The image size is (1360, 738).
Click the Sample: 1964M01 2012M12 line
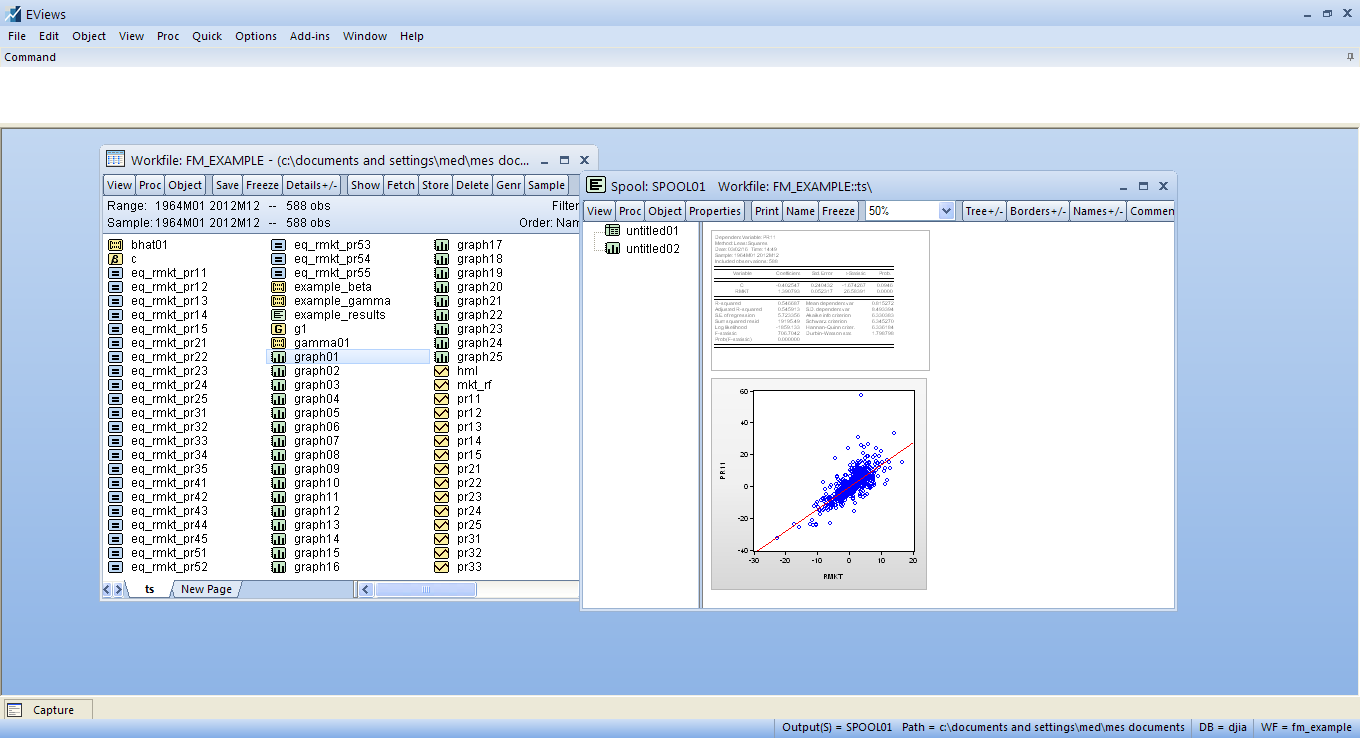[219, 223]
